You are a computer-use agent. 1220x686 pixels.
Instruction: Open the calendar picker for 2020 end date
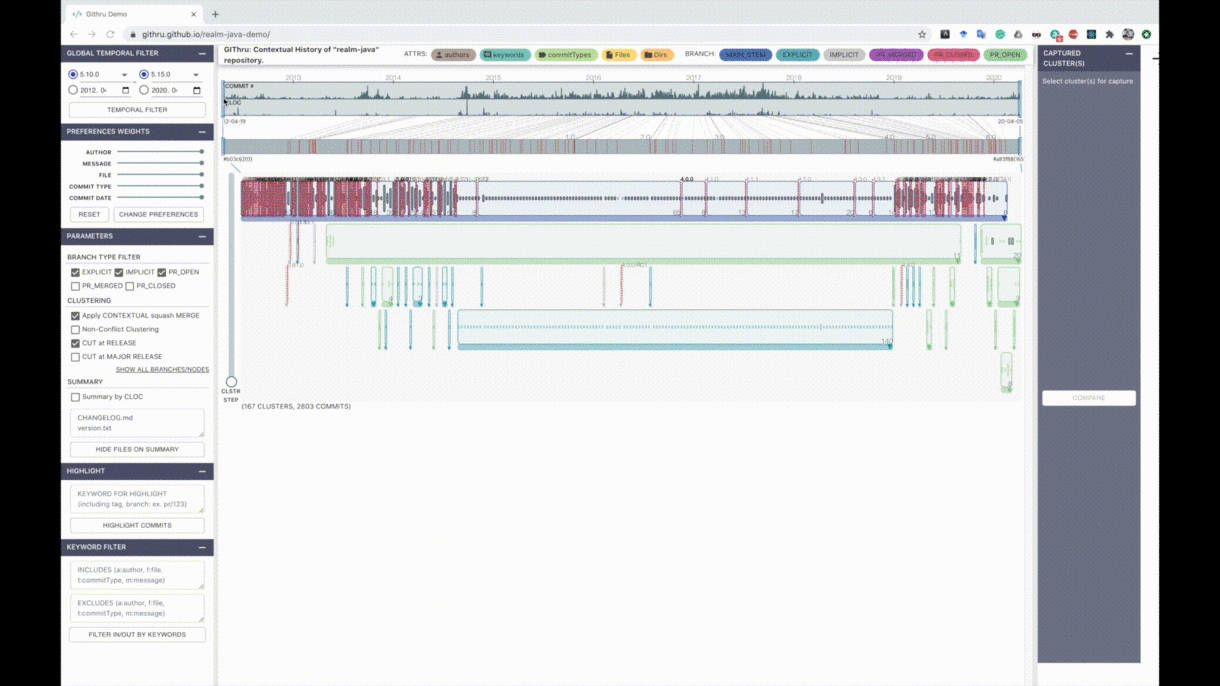coord(196,90)
